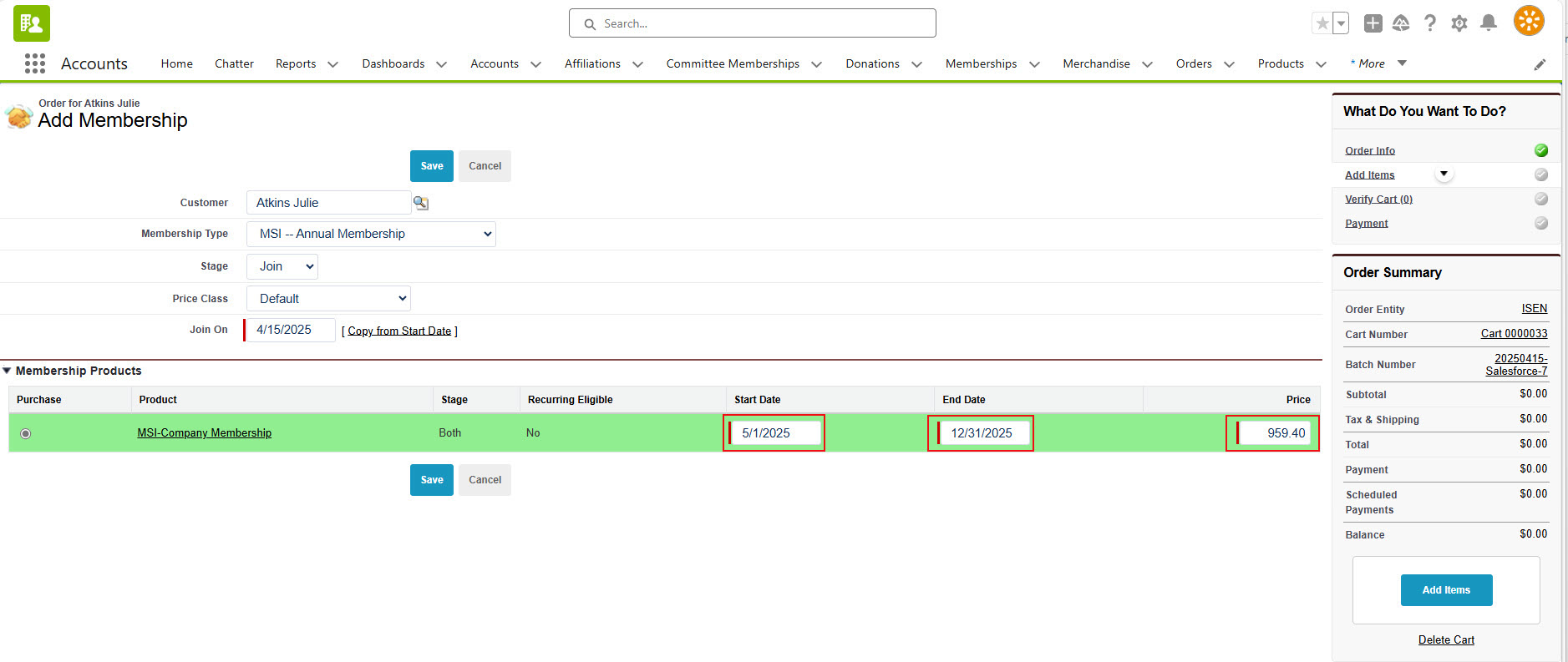Select the MSI-Company Membership purchase radio button
Image resolution: width=1568 pixels, height=662 pixels.
26,433
